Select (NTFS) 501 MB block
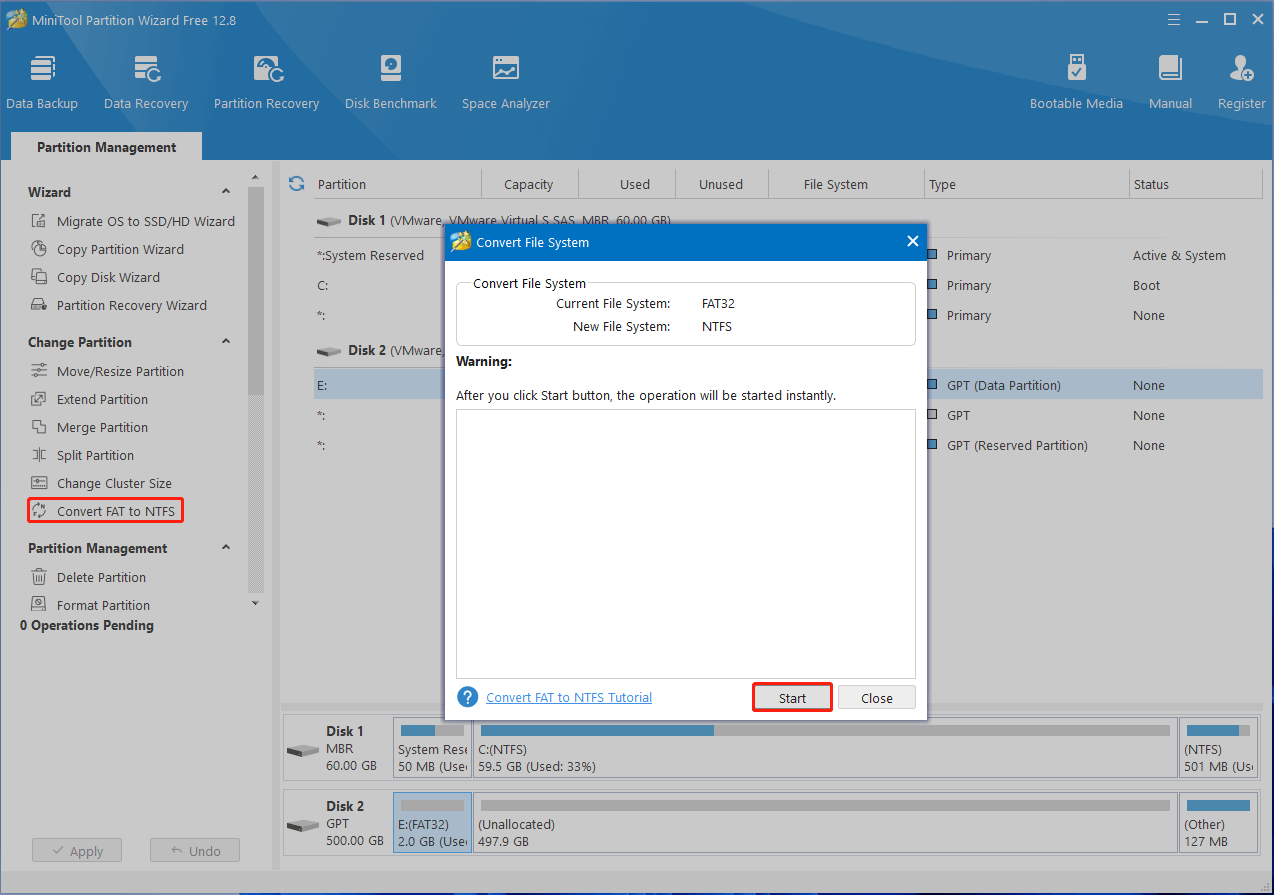 click(1218, 747)
